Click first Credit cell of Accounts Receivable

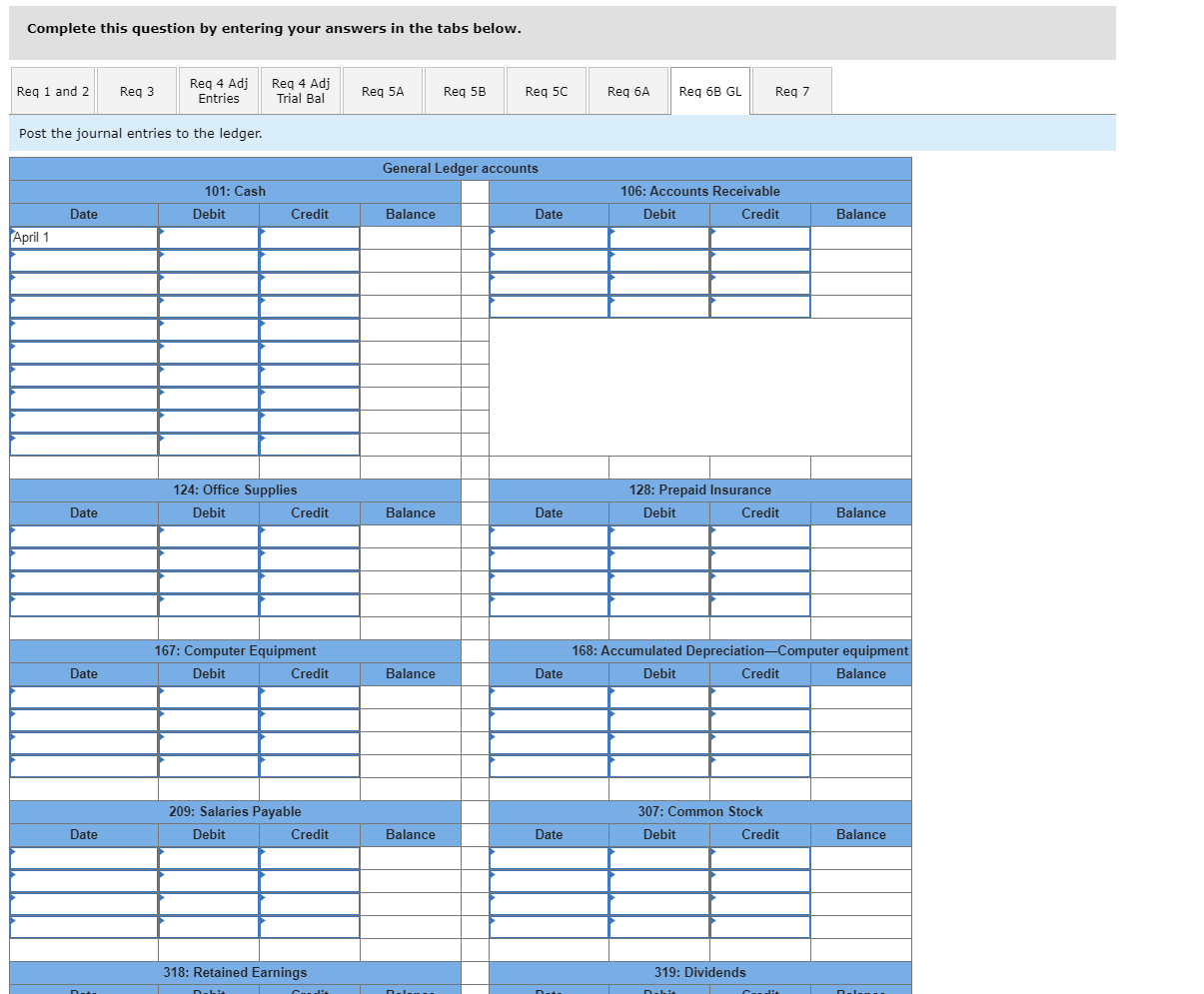[x=760, y=238]
